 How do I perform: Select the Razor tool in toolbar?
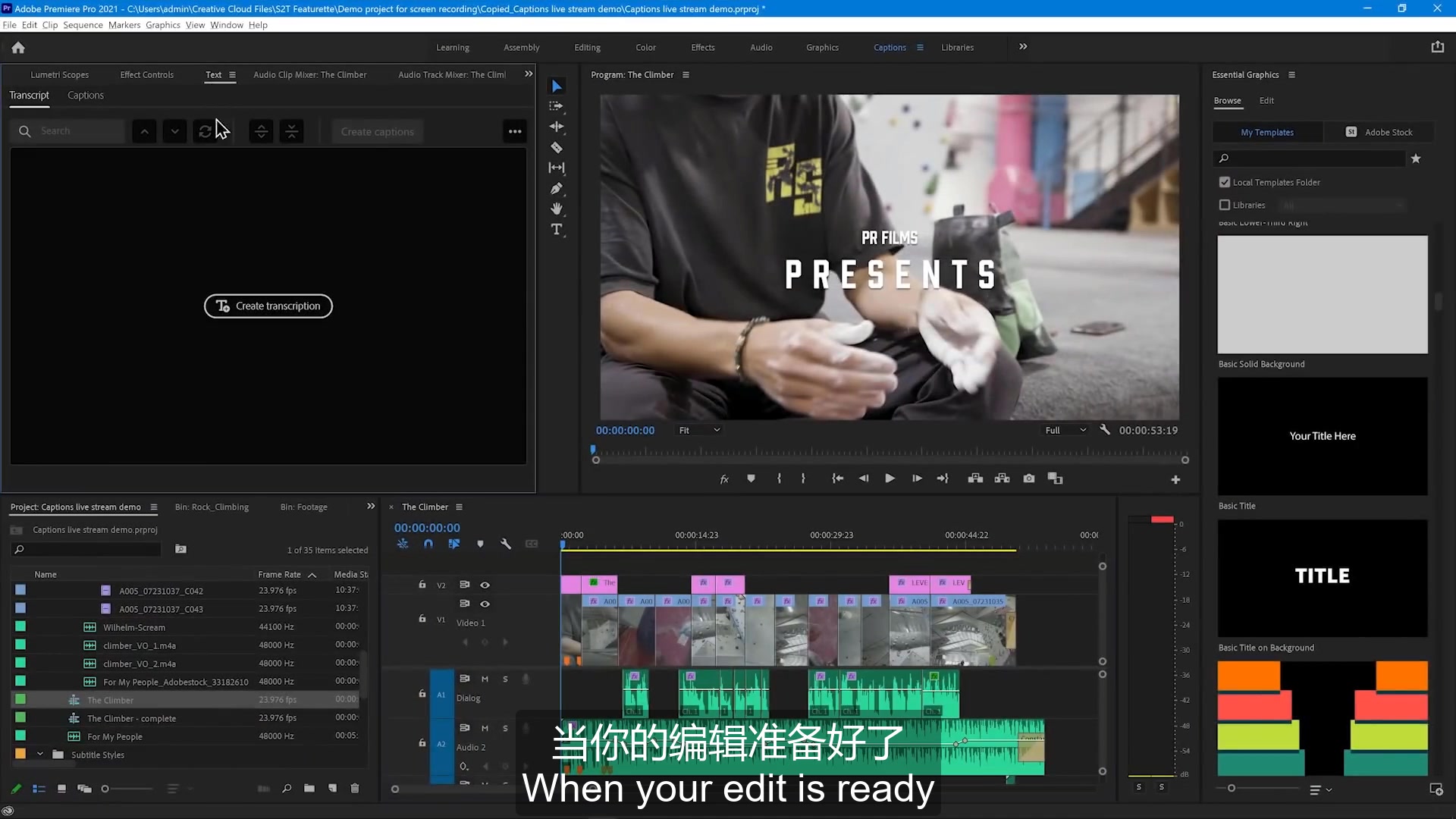[x=559, y=146]
